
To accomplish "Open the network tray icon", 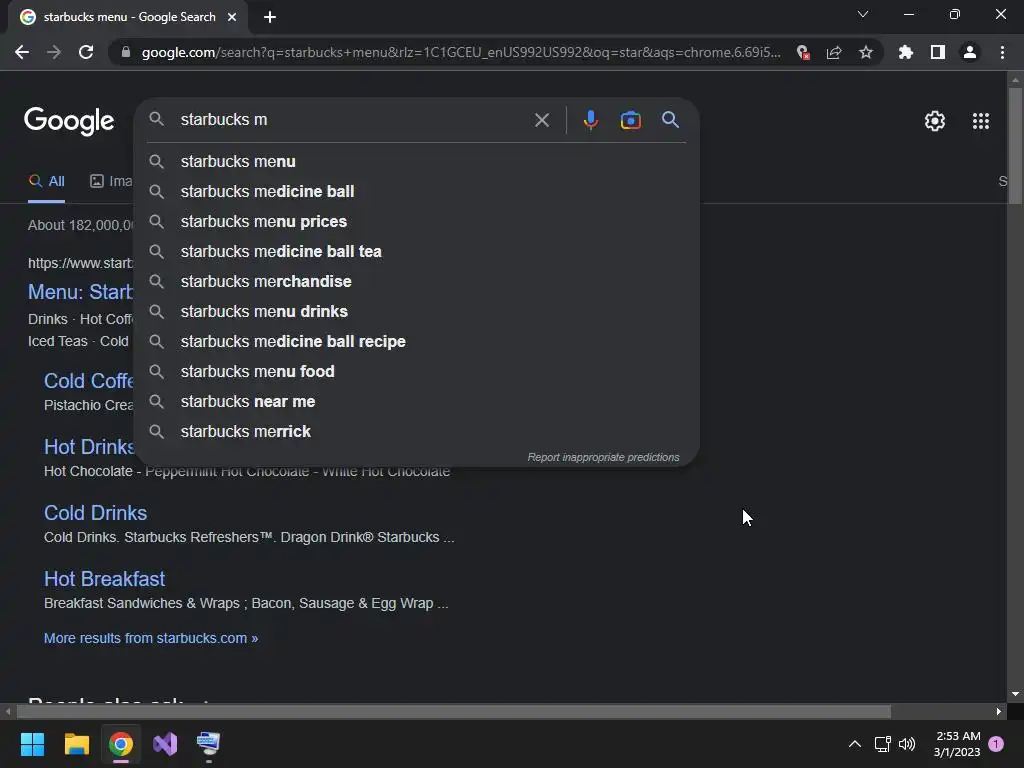I will click(x=882, y=744).
